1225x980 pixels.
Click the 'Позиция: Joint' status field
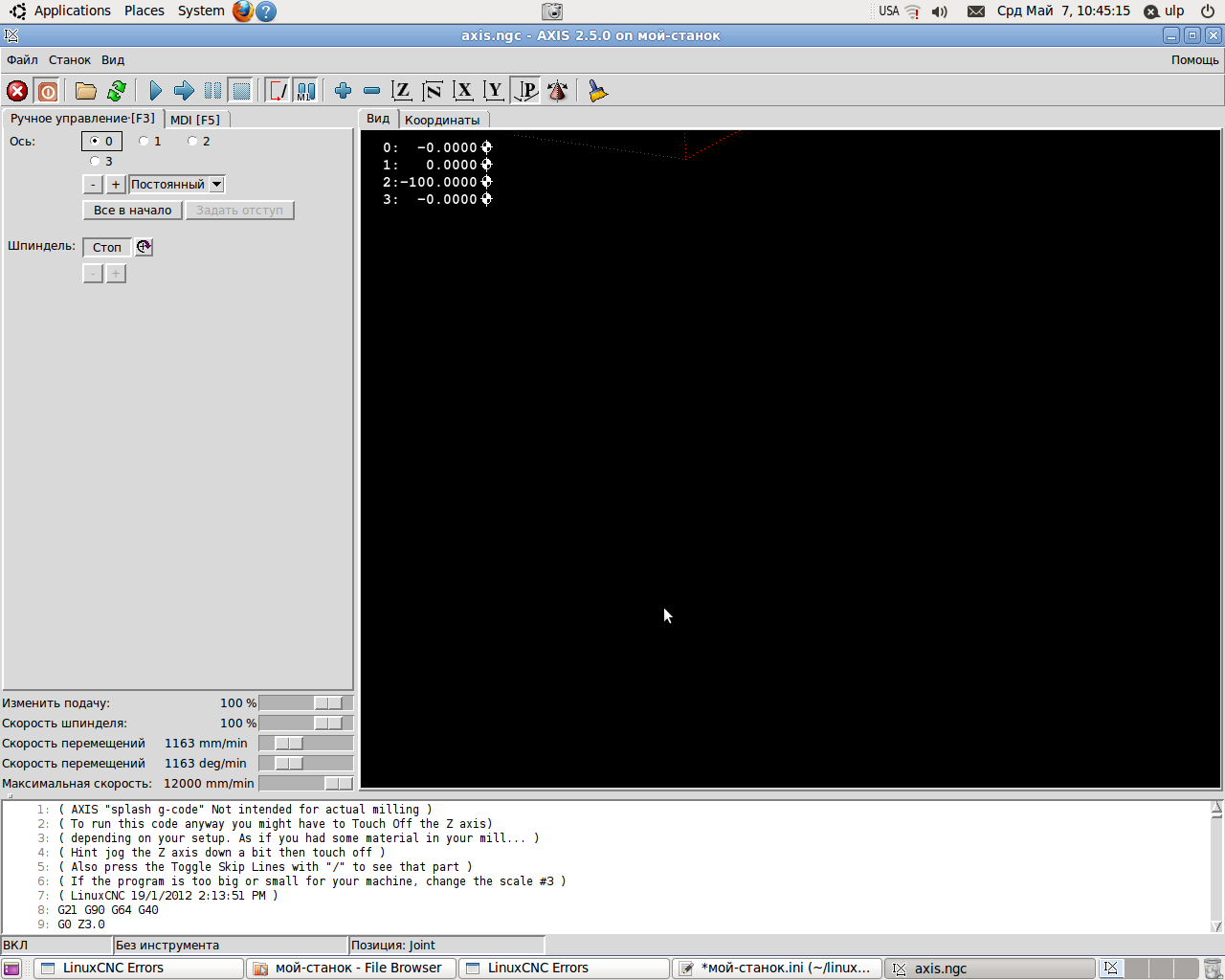tap(446, 946)
